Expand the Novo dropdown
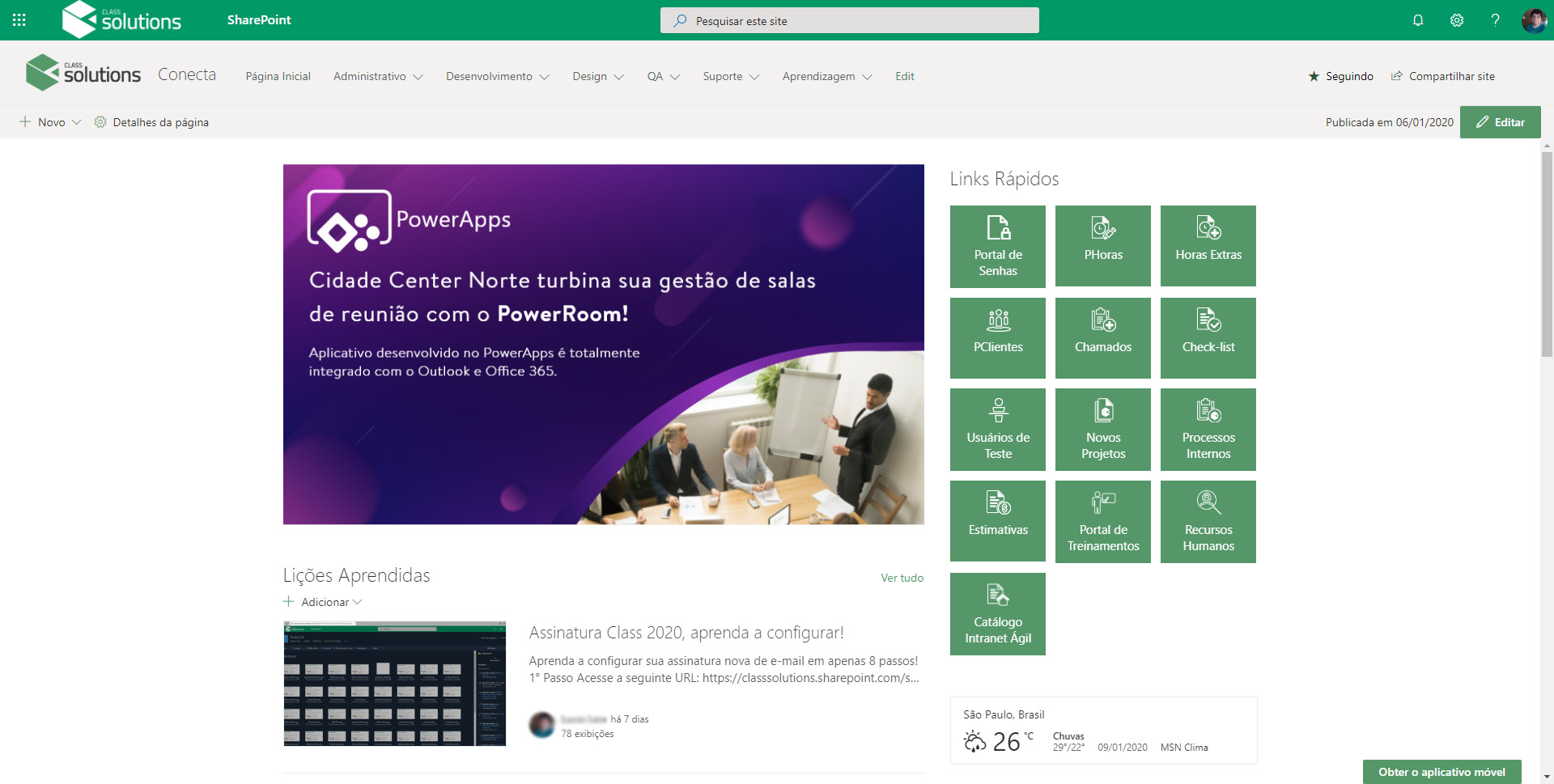Screen dimensions: 1554x784 pos(50,122)
